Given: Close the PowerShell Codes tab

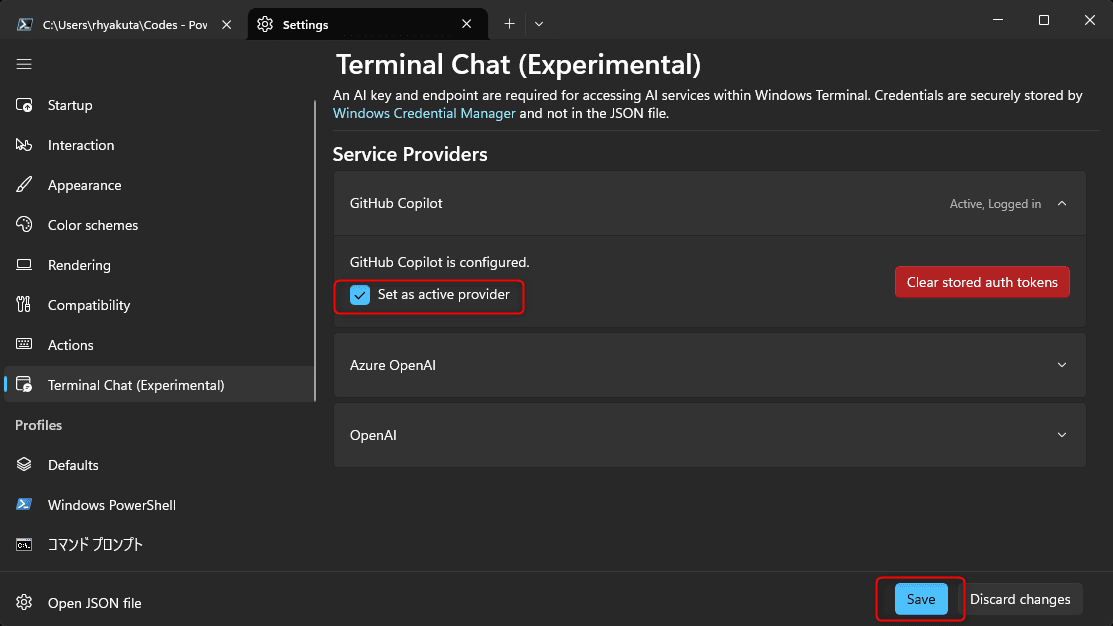Looking at the screenshot, I should 226,24.
